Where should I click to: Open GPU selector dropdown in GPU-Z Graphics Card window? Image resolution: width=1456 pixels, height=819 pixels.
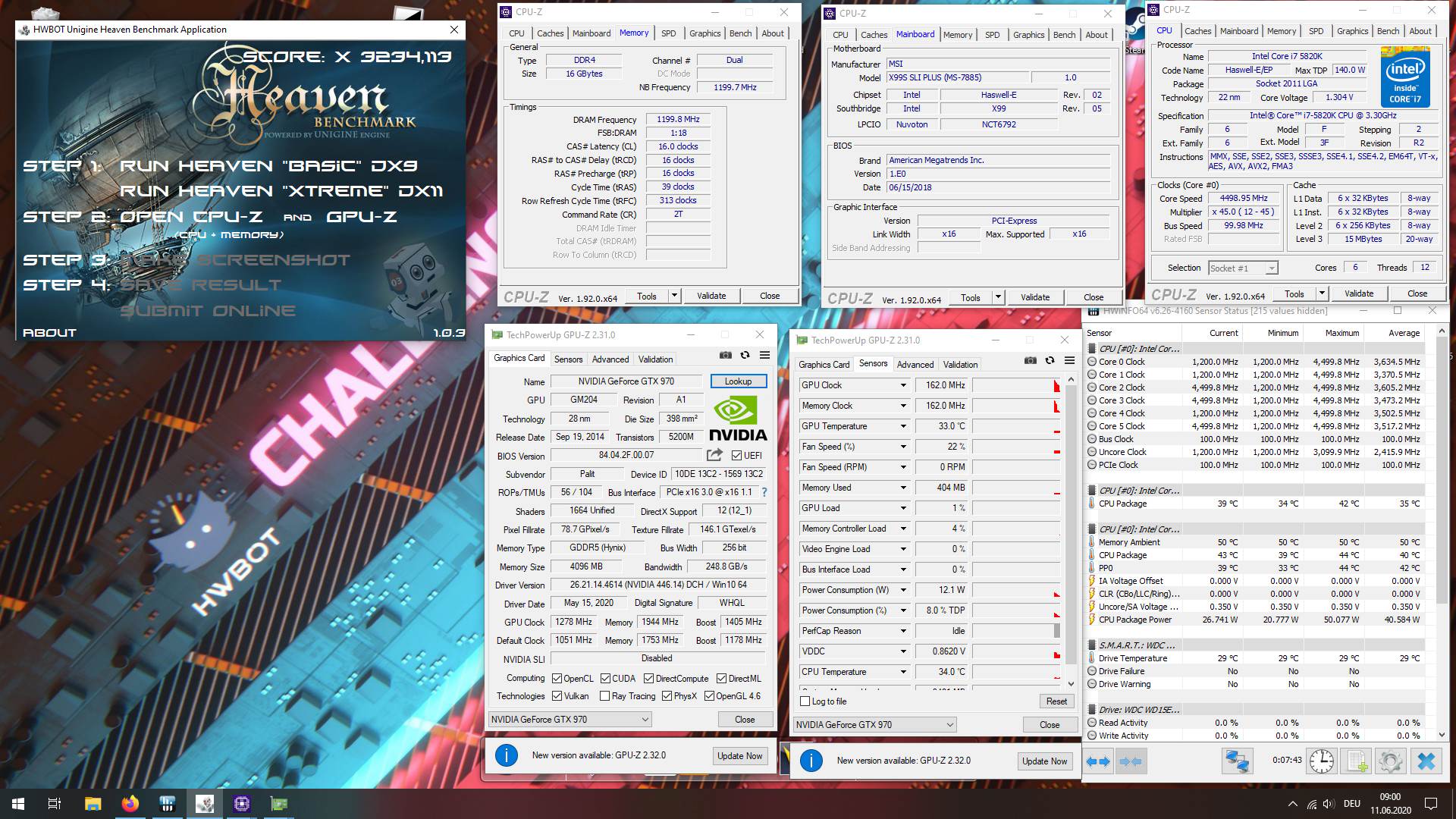570,720
